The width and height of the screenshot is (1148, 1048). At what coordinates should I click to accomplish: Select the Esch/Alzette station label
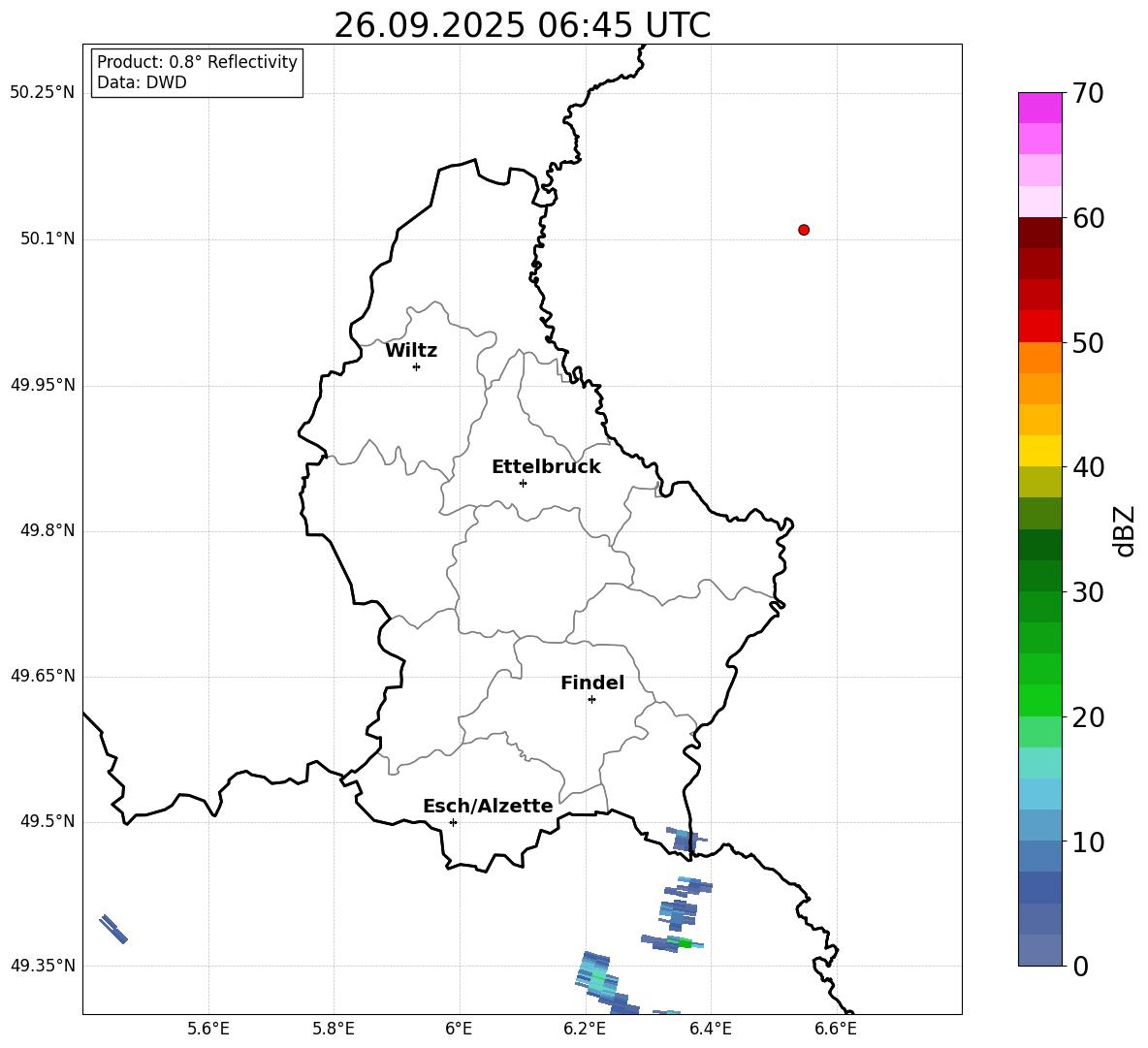[488, 806]
